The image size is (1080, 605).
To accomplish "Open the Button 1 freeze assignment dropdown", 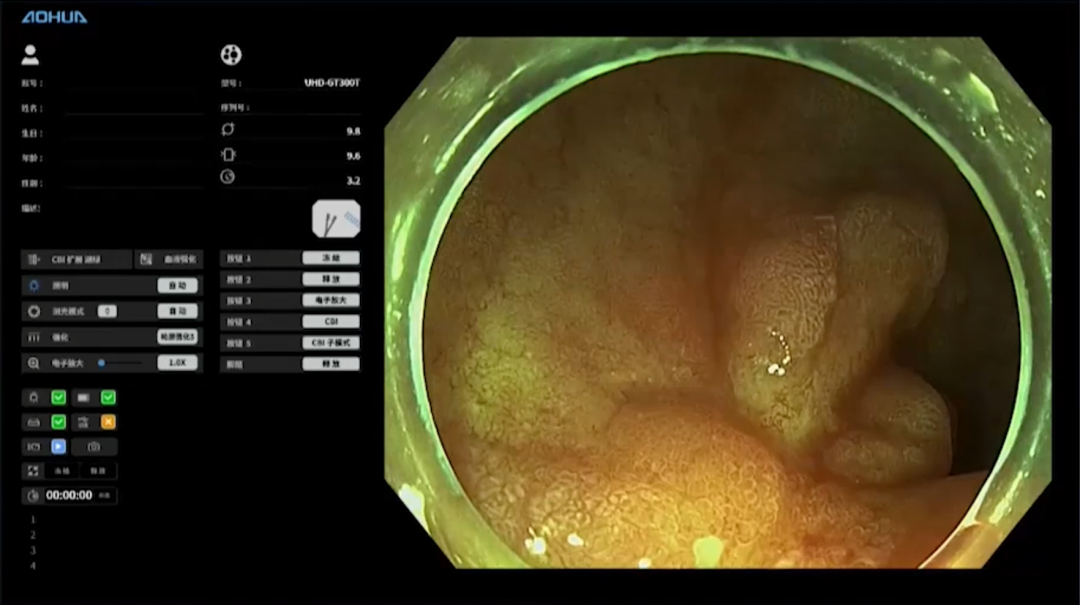I will (331, 258).
